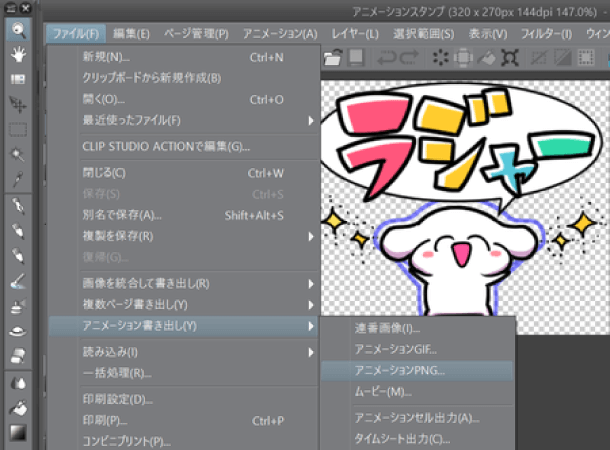Screen dimensions: 610x450
Task: Choose アニメーションPNG from the export submenu
Action: point(400,370)
